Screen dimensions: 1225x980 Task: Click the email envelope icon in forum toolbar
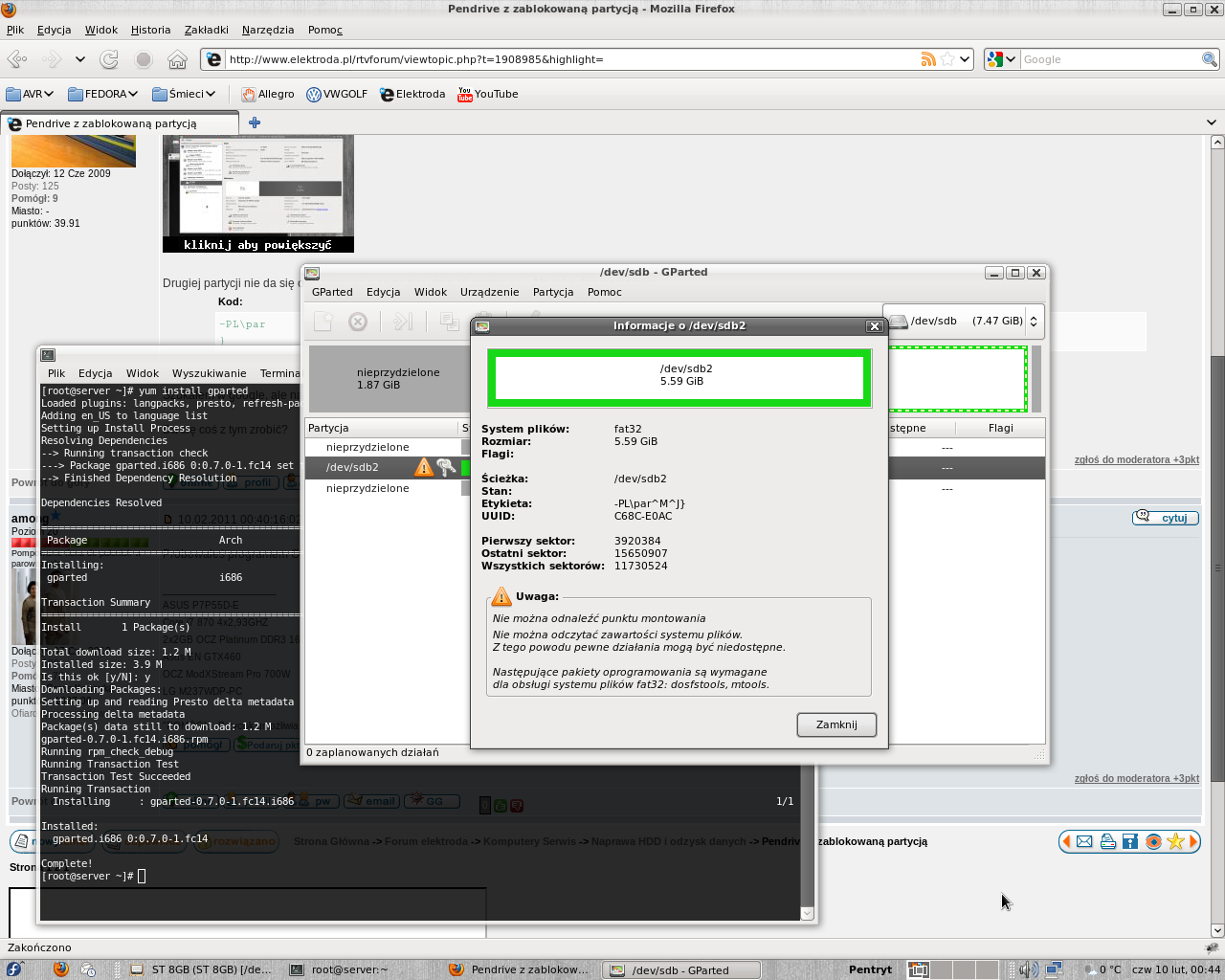[1084, 841]
